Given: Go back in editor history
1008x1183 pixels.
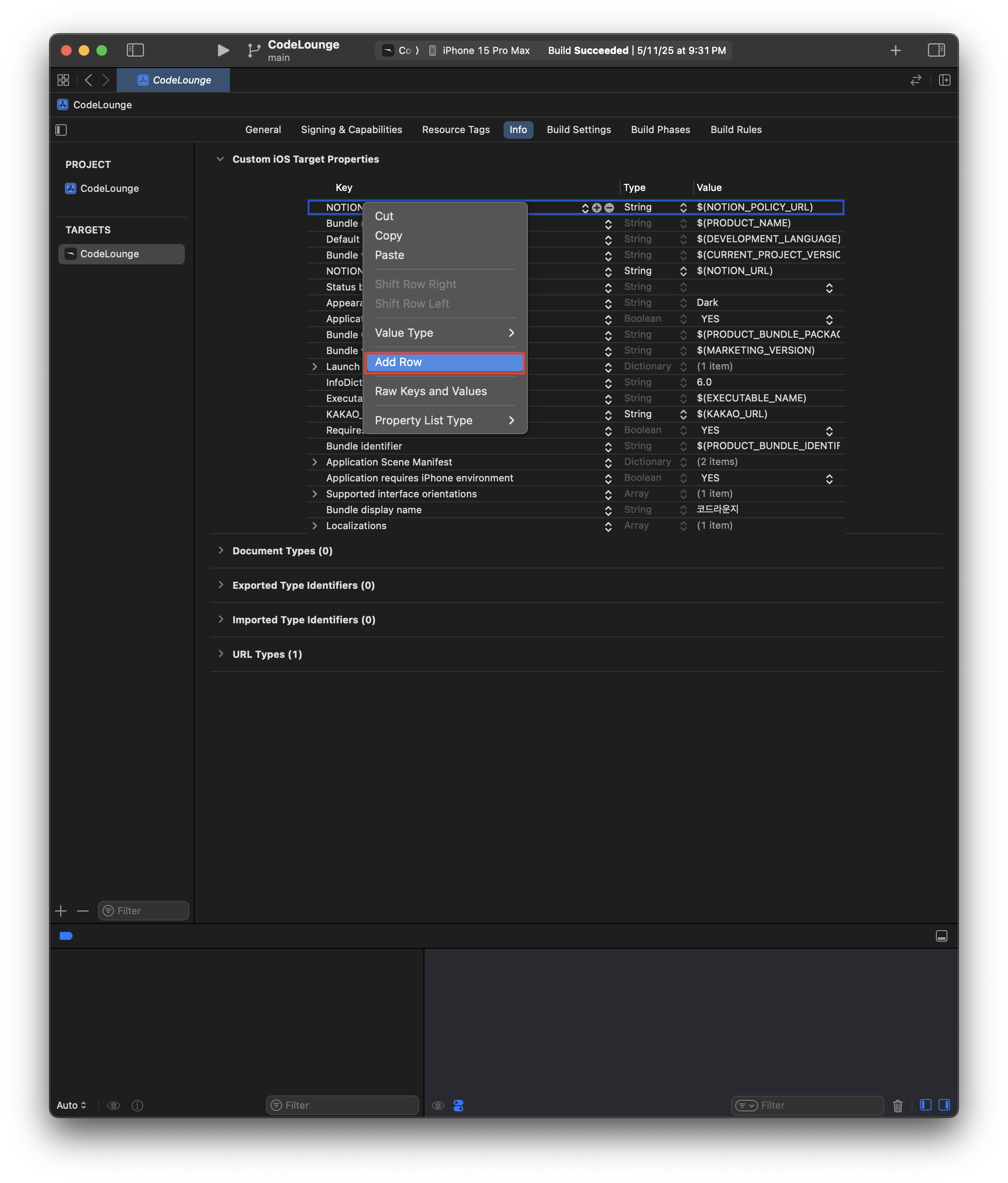Looking at the screenshot, I should pyautogui.click(x=88, y=80).
